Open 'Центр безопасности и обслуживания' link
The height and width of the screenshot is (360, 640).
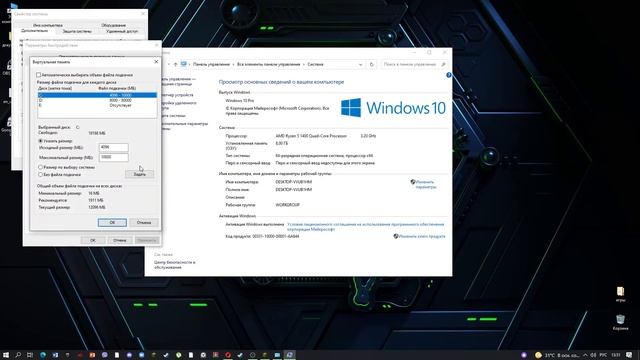[x=175, y=264]
